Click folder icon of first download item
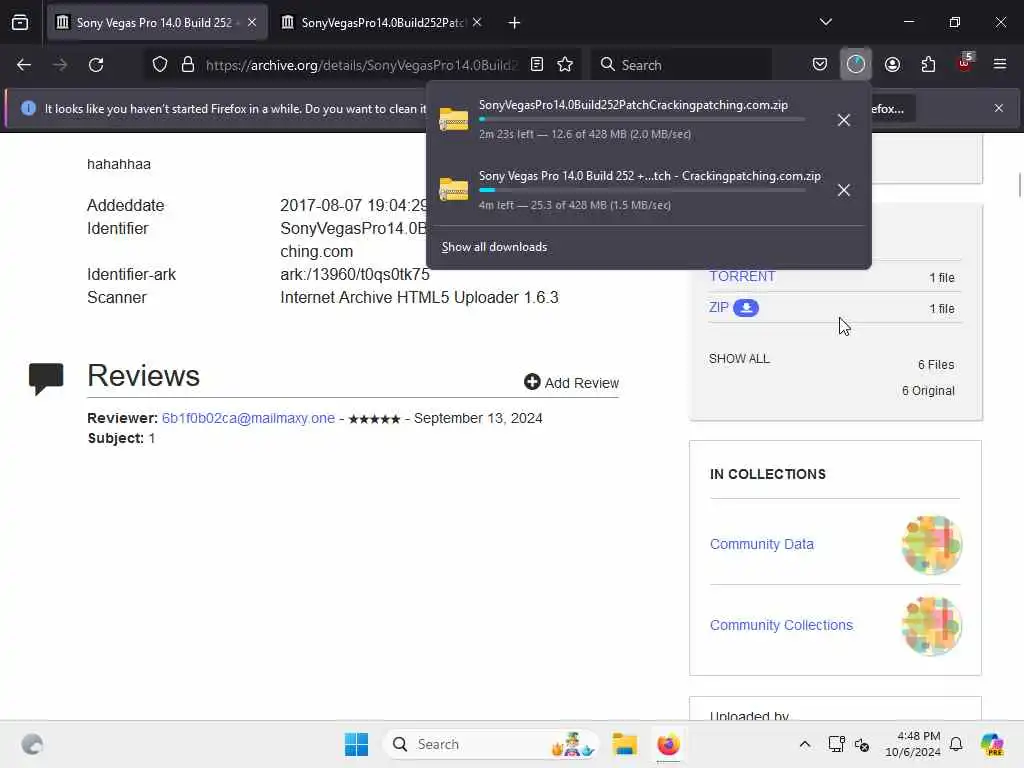The width and height of the screenshot is (1024, 768). click(x=454, y=119)
